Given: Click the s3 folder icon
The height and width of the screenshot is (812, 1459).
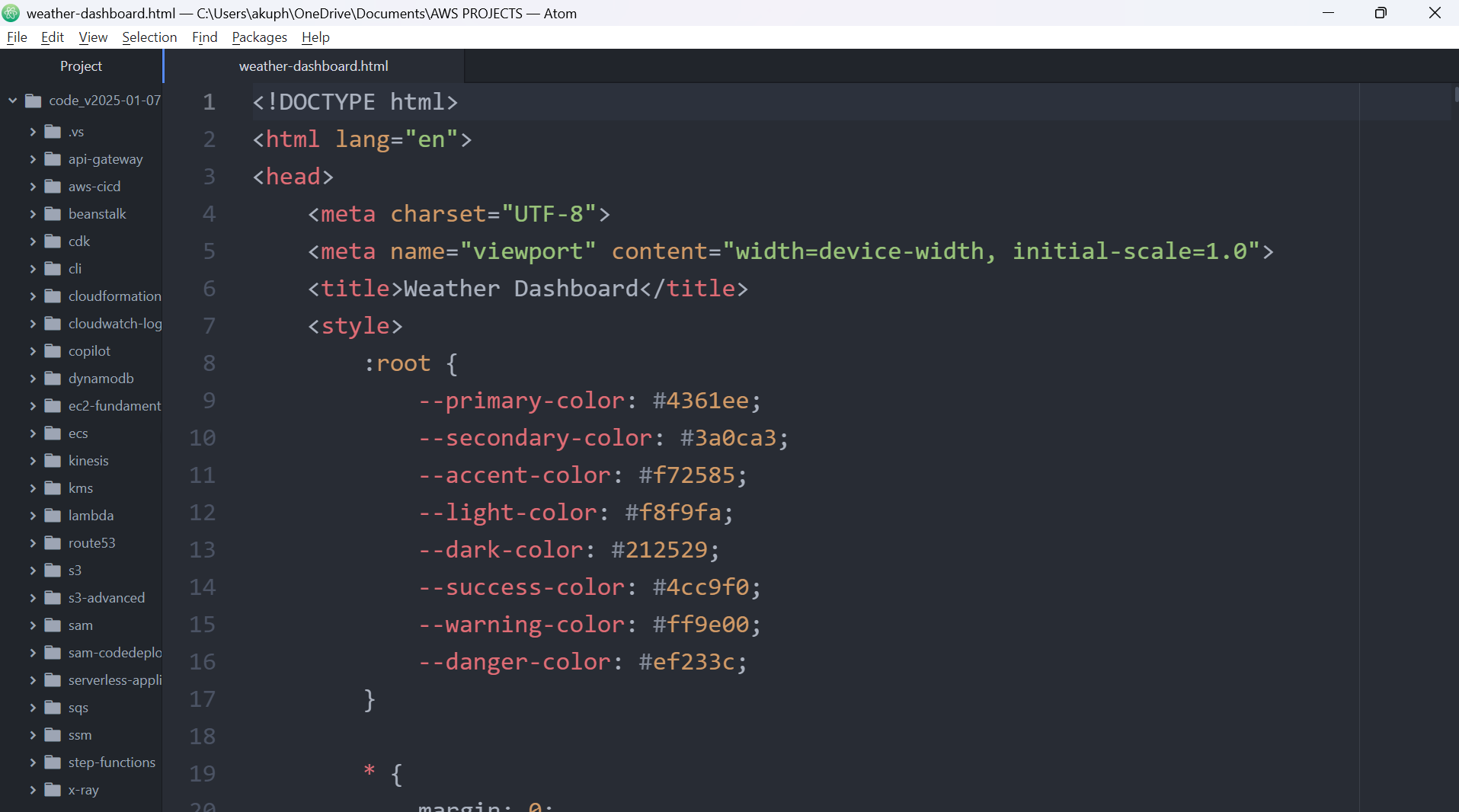Looking at the screenshot, I should 53,571.
